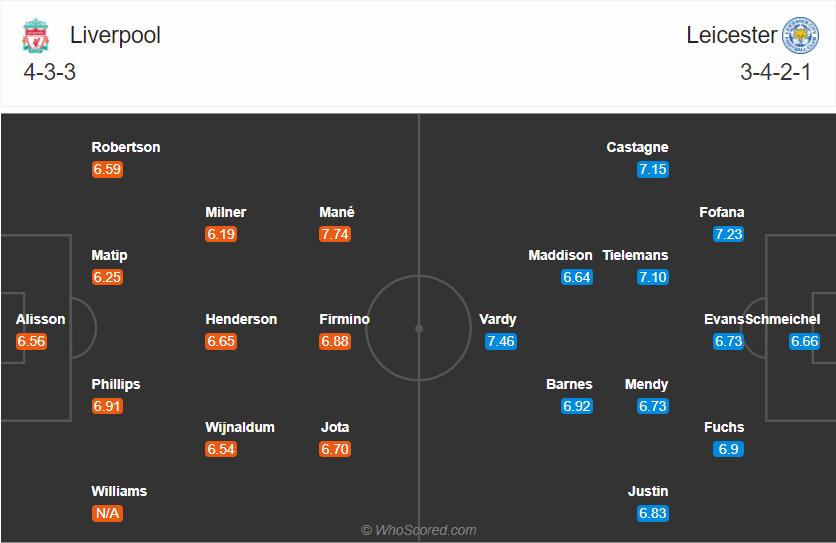Click Fofana's 7.23 rating badge
This screenshot has height=543, width=836.
click(x=728, y=234)
